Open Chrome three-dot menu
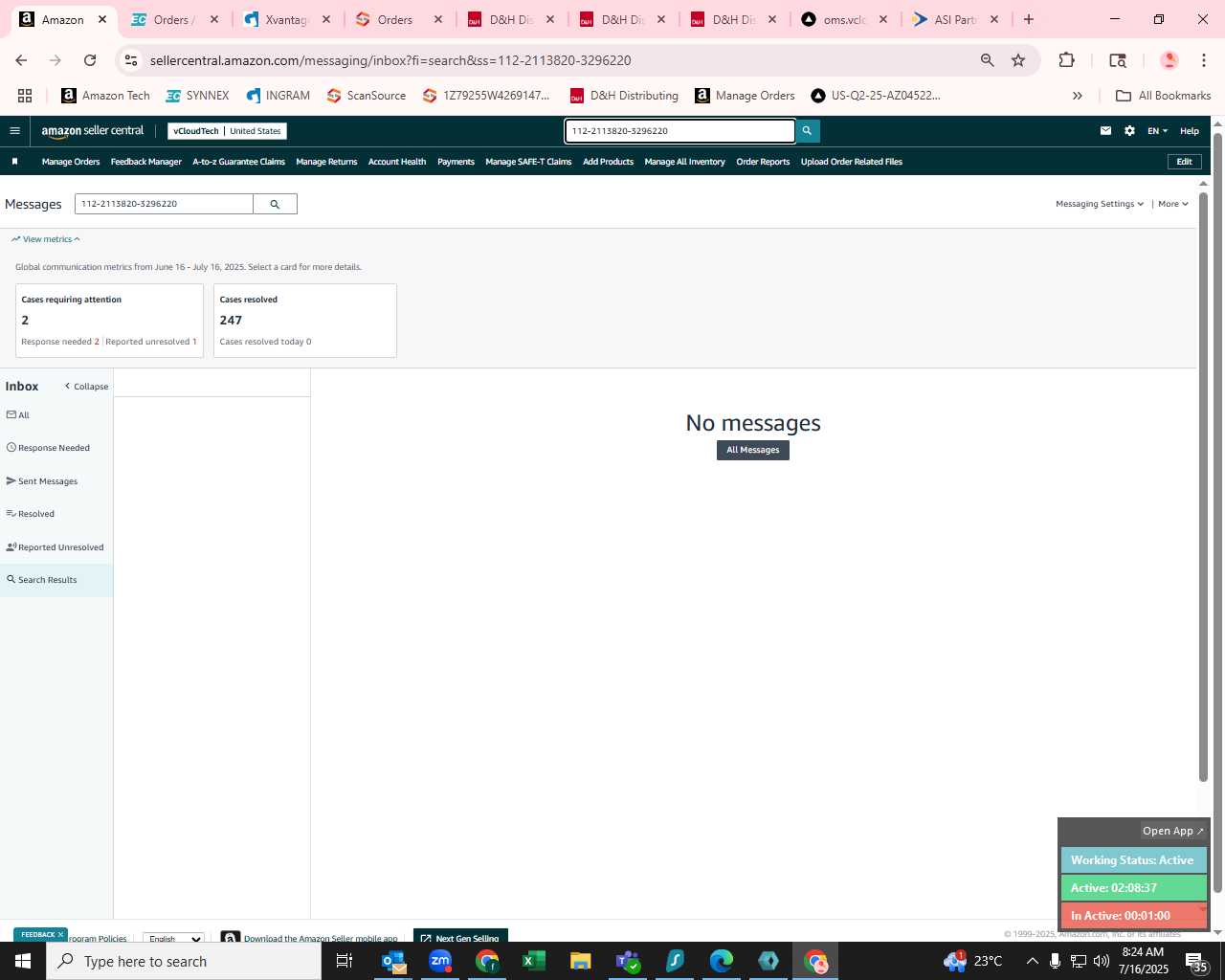This screenshot has height=980, width=1225. coord(1203,60)
